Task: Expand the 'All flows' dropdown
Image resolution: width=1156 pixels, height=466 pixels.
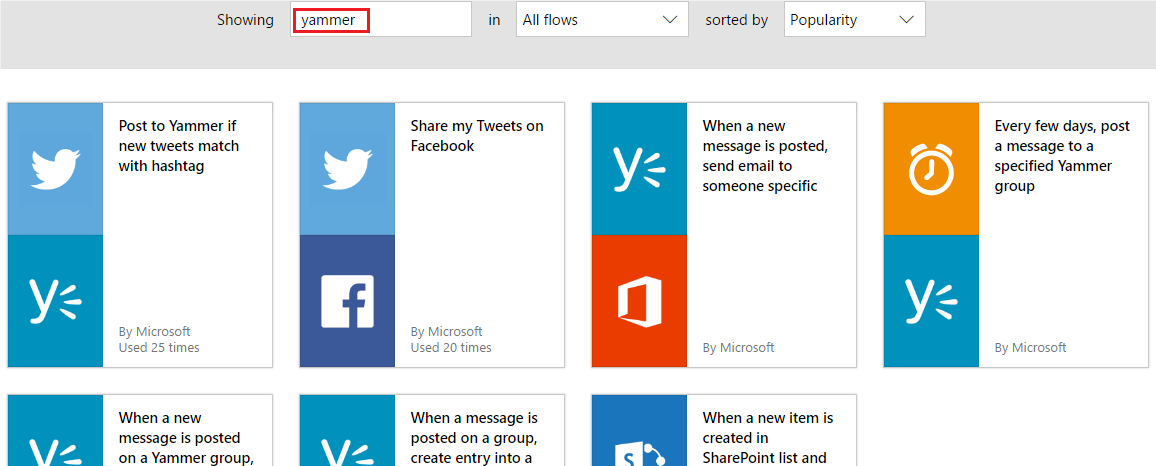Action: tap(601, 20)
